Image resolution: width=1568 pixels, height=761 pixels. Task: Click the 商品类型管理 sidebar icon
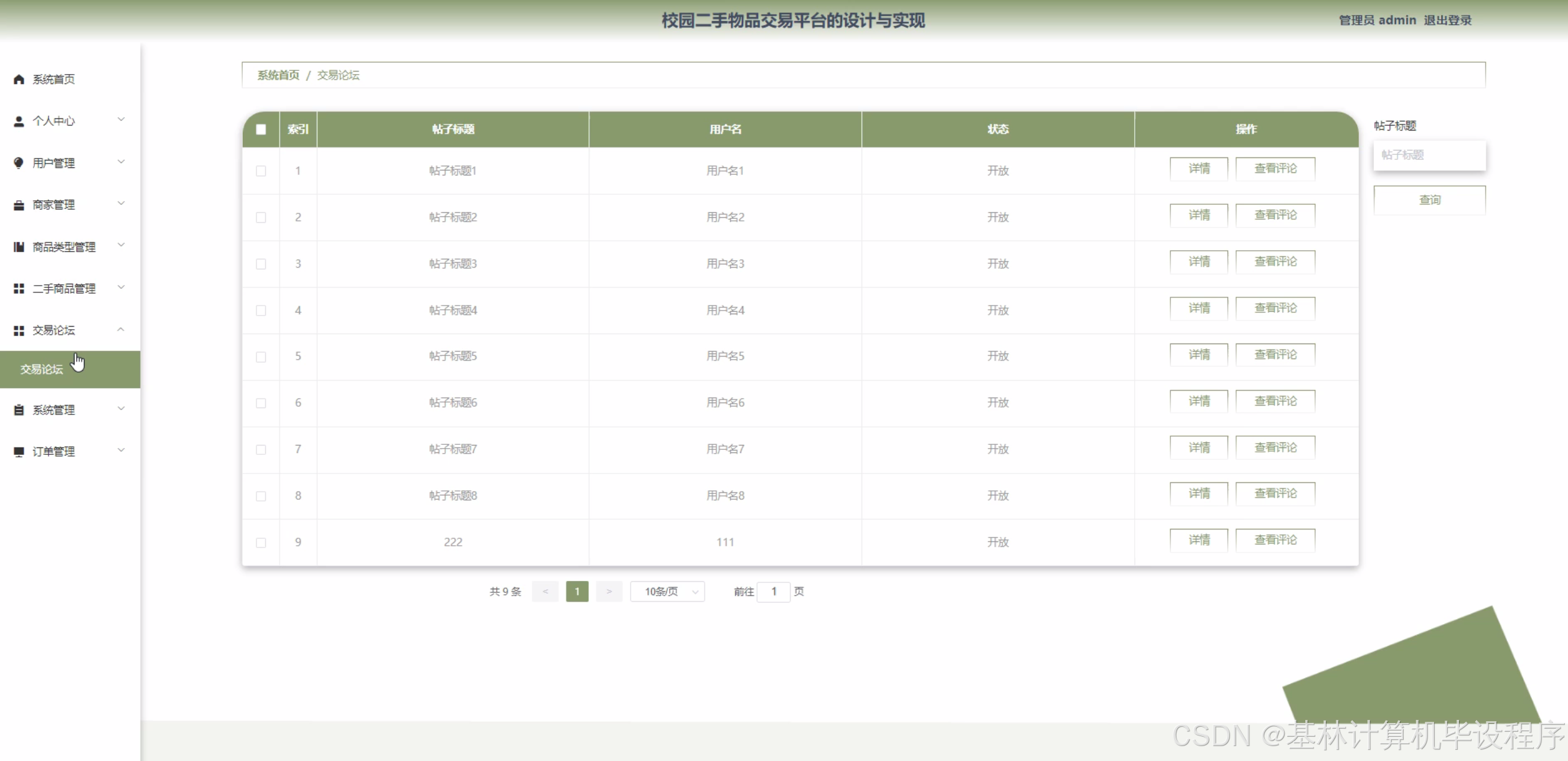(19, 247)
